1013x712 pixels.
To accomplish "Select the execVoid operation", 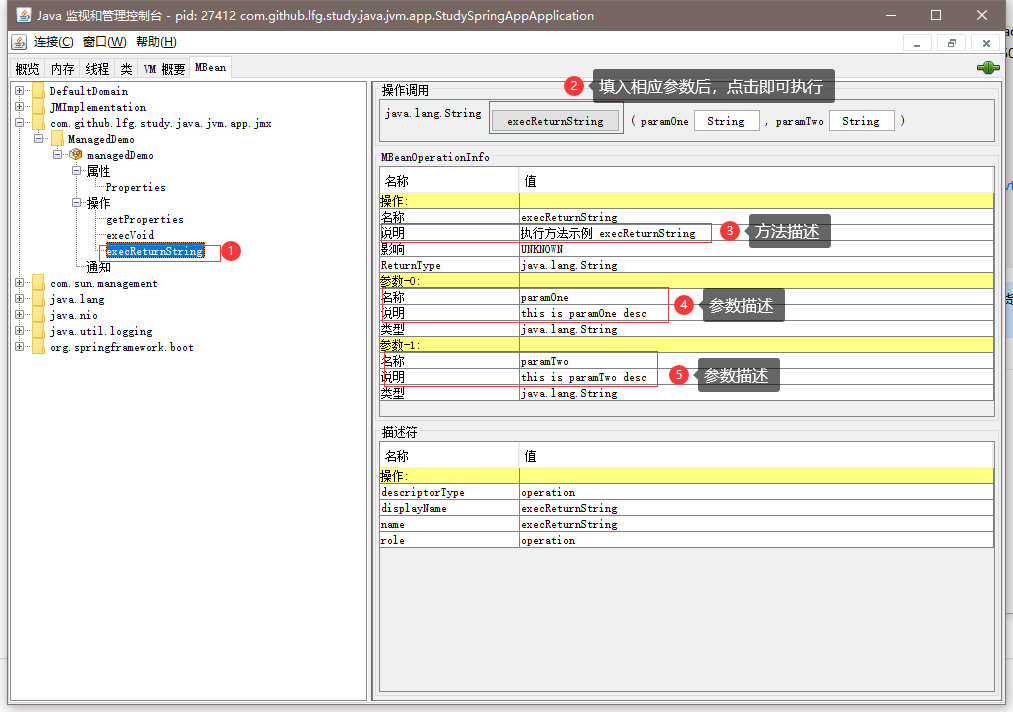I will coord(130,235).
